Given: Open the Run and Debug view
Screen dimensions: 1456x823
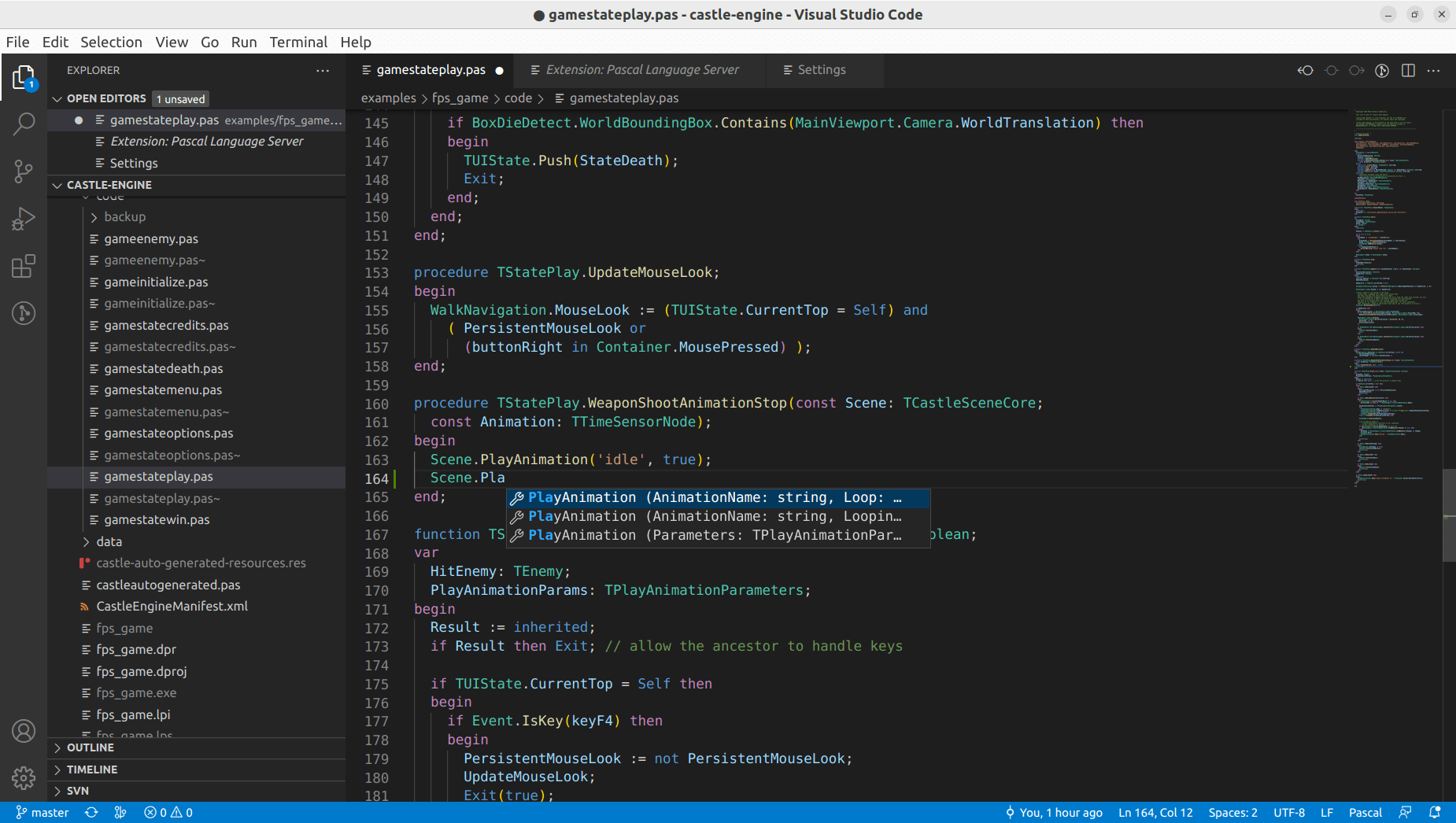Looking at the screenshot, I should [24, 219].
